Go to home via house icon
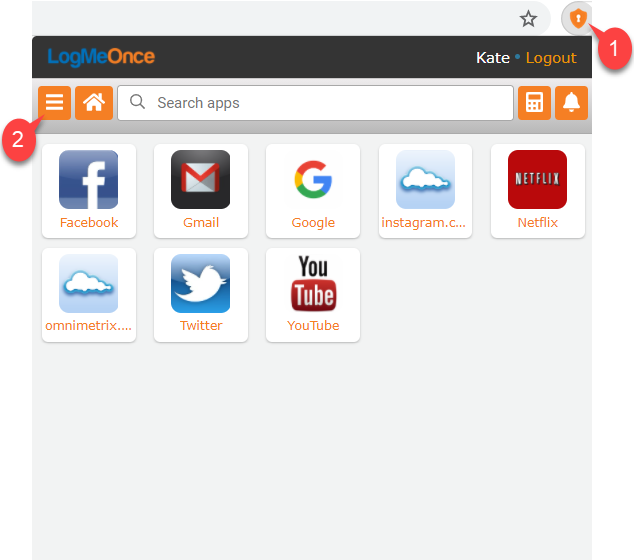The image size is (634, 560). 94,103
